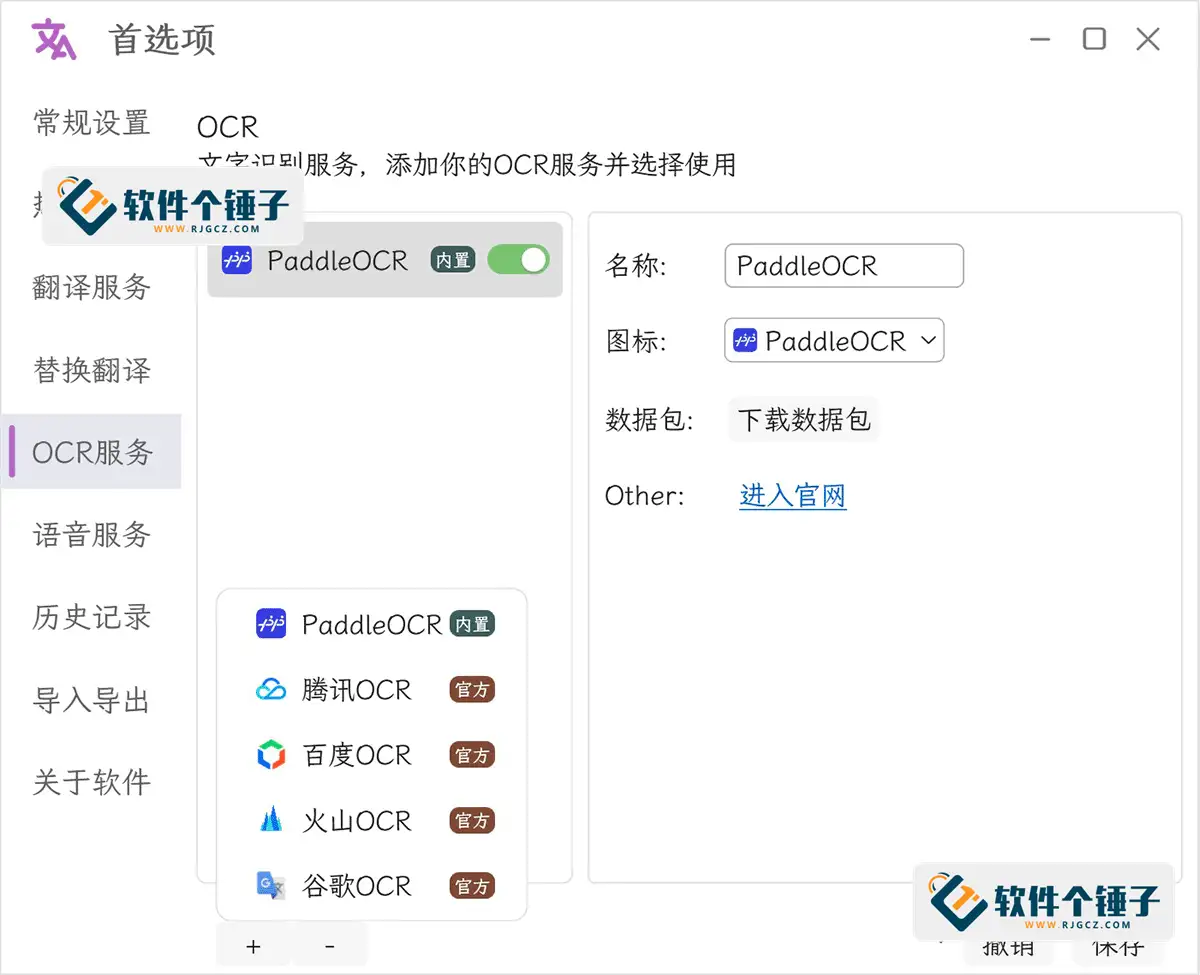Click the Other: label

(x=645, y=495)
